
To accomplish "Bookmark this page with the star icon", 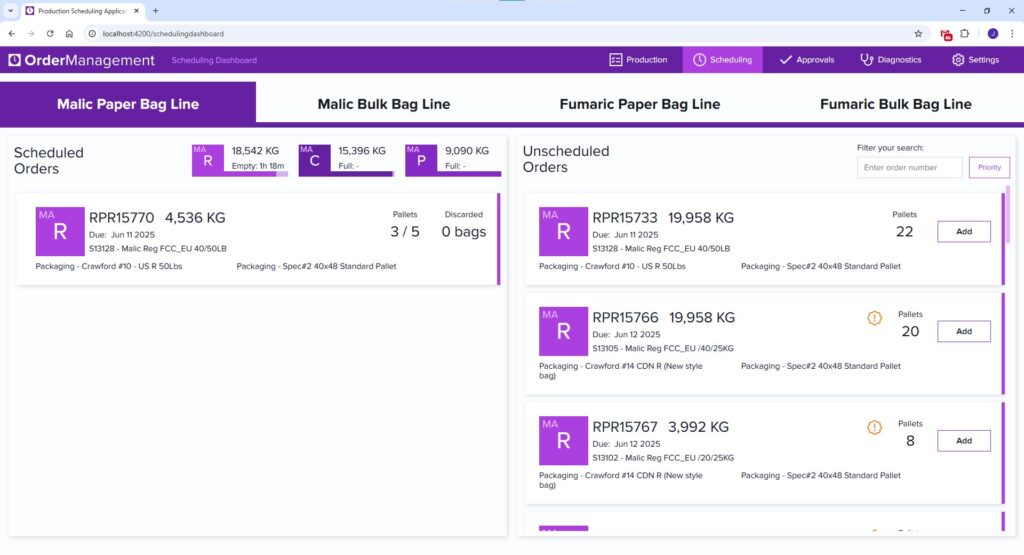I will tap(918, 33).
